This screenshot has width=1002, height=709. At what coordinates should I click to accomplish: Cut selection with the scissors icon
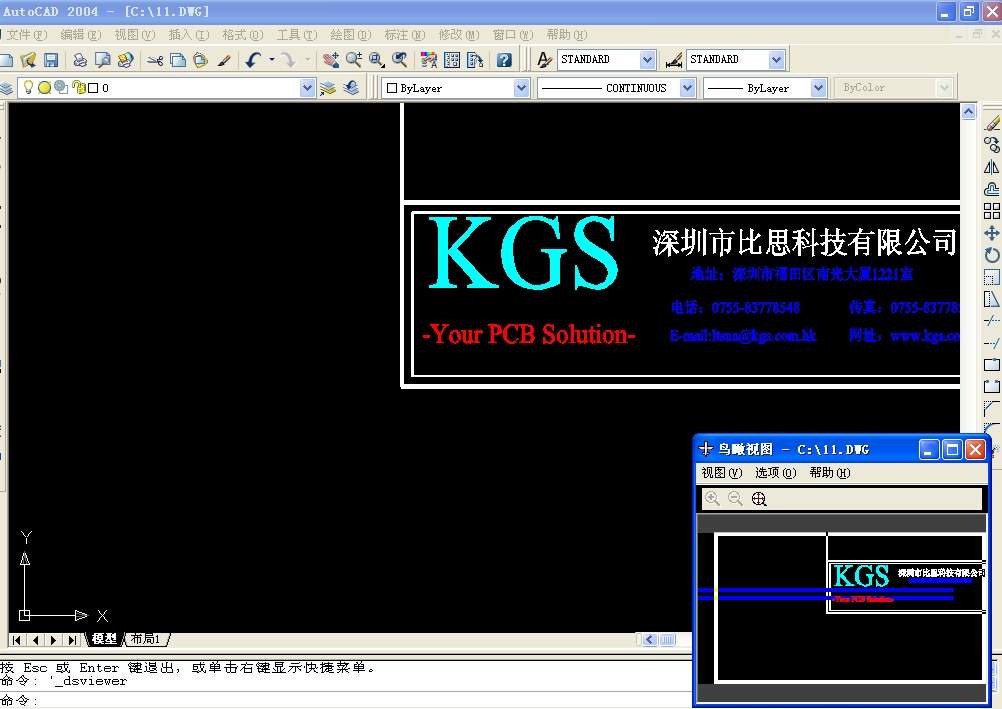pos(155,60)
